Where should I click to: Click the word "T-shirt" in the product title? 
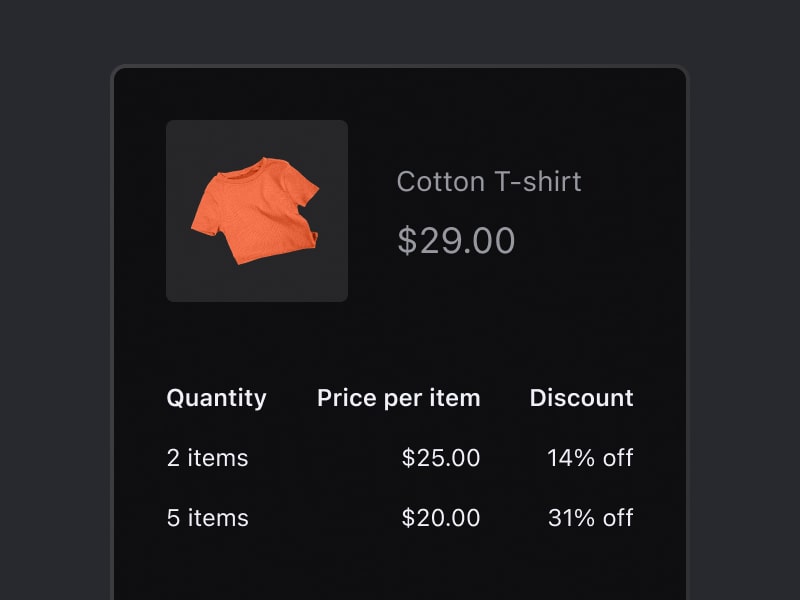coord(537,182)
